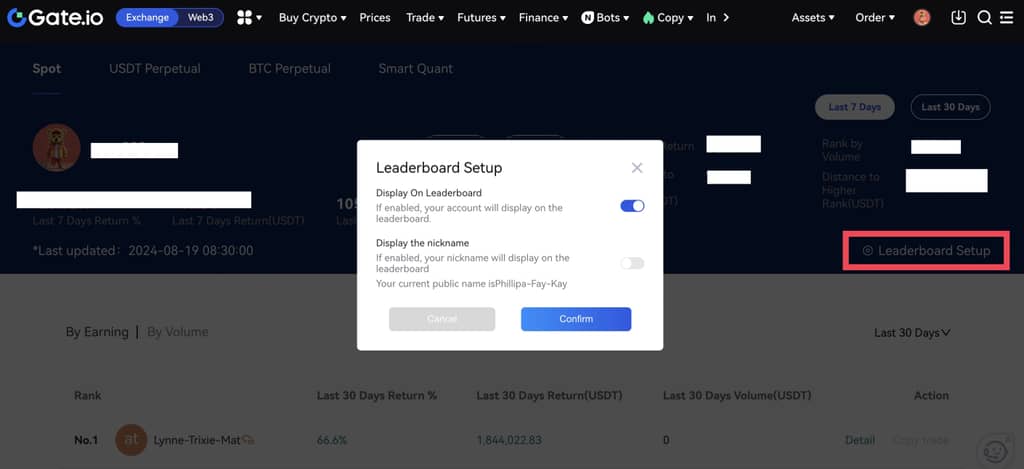1024x469 pixels.
Task: Click the support chat icon at bottom right
Action: click(993, 449)
